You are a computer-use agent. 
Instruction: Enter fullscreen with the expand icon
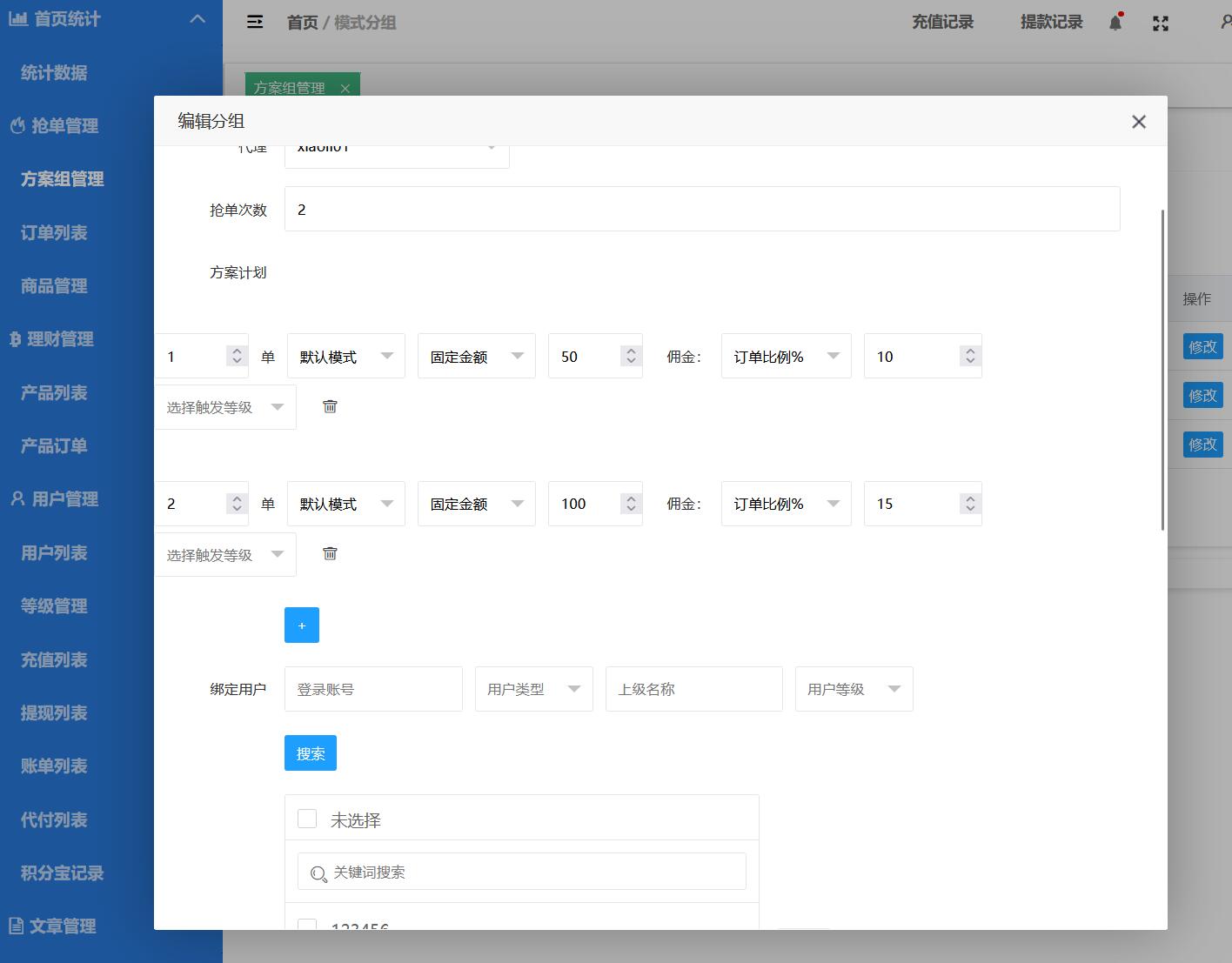point(1161,23)
